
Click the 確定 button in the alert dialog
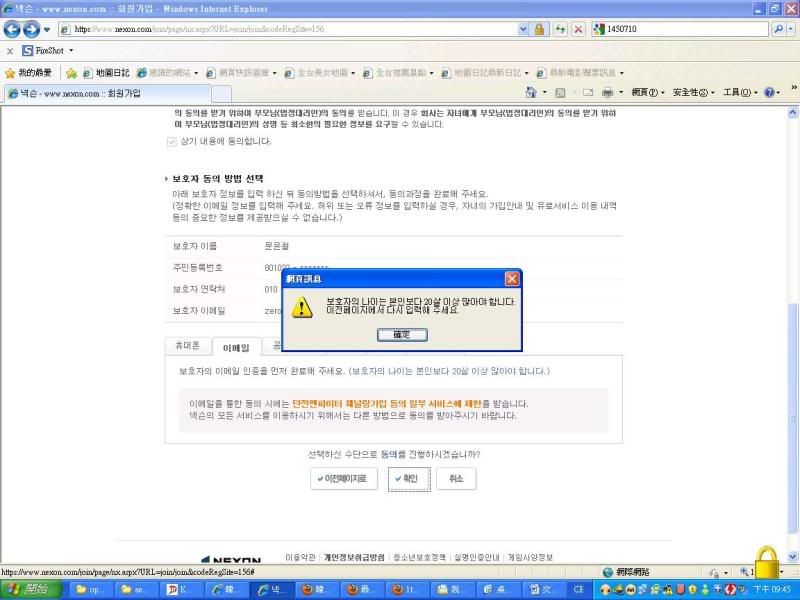(x=402, y=335)
